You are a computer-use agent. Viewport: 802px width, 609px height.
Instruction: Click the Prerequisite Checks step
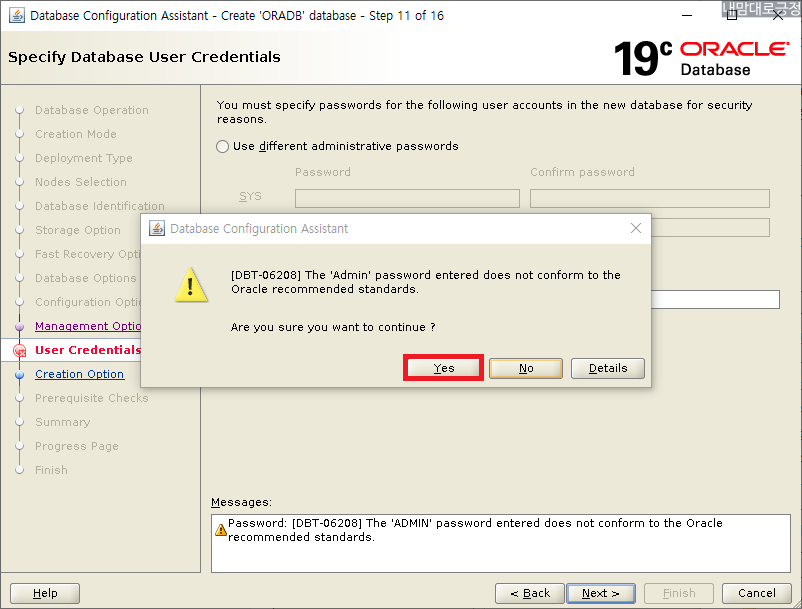coord(92,398)
